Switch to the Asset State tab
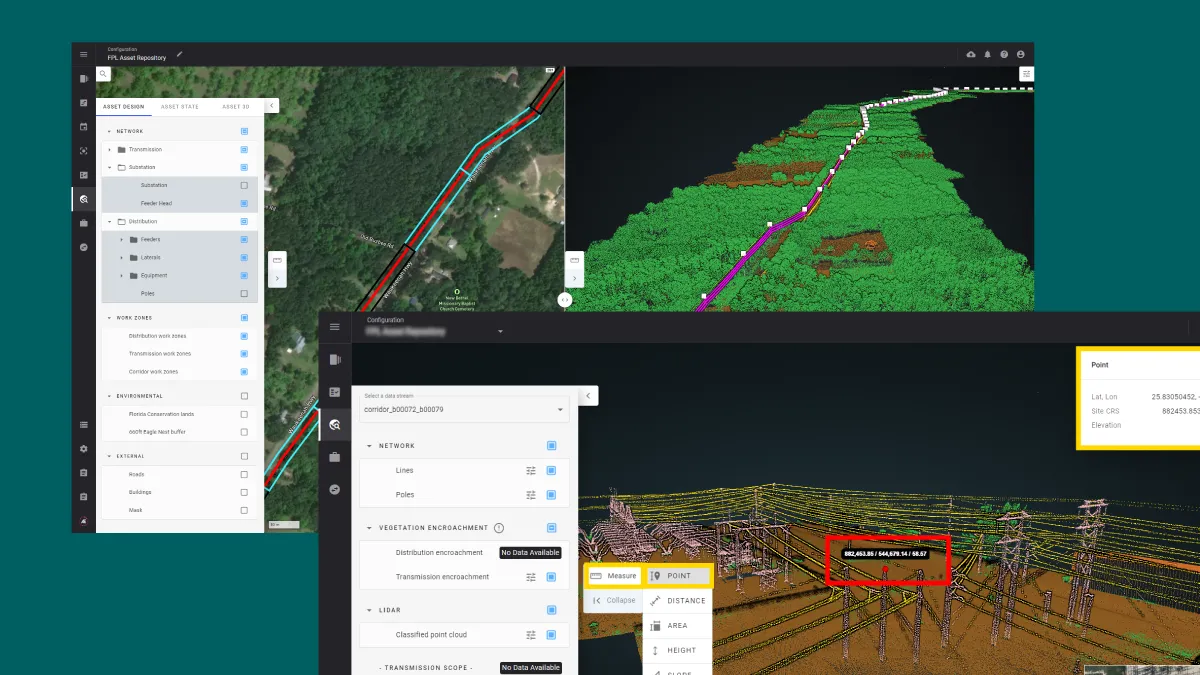The width and height of the screenshot is (1200, 675). [180, 106]
